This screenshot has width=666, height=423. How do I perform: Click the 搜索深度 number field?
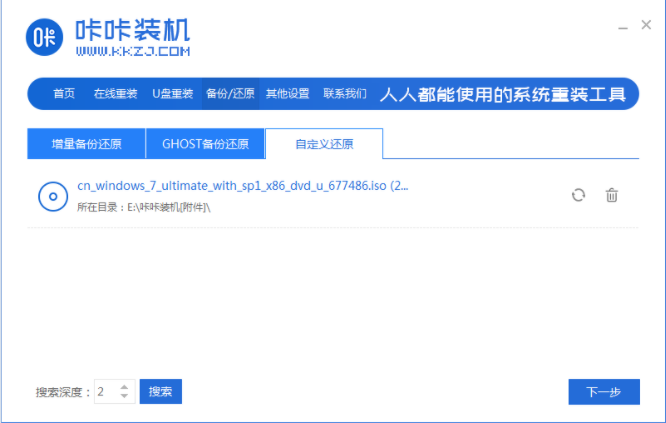[105, 391]
